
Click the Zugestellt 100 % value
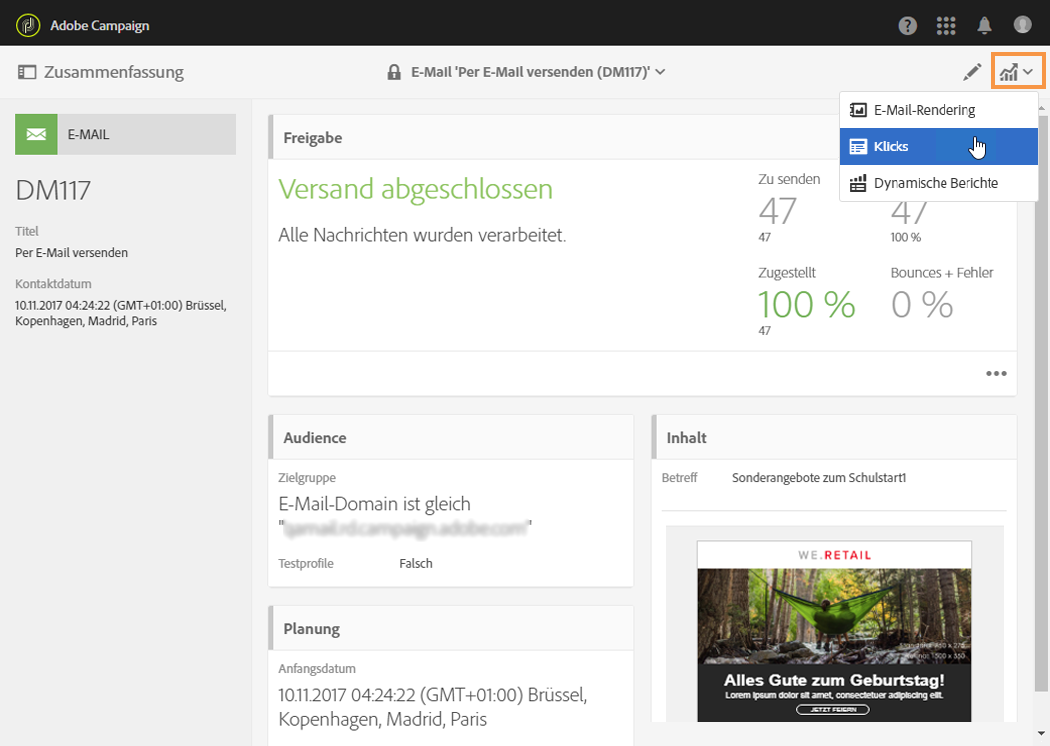pos(806,305)
